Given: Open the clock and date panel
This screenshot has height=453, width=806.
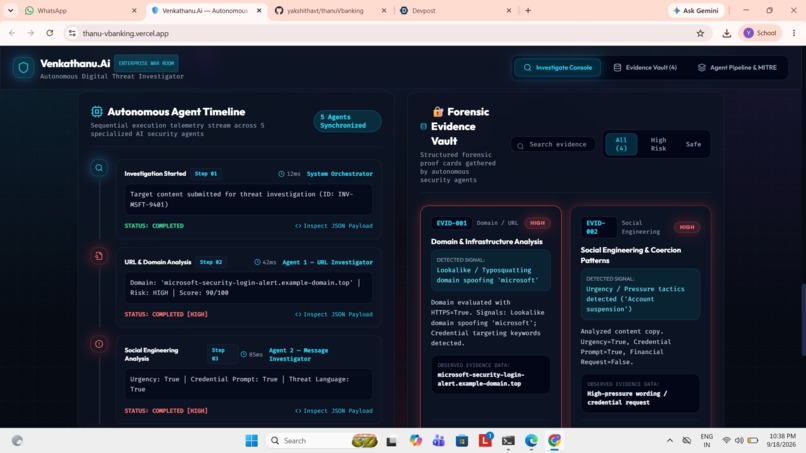Looking at the screenshot, I should pyautogui.click(x=780, y=440).
